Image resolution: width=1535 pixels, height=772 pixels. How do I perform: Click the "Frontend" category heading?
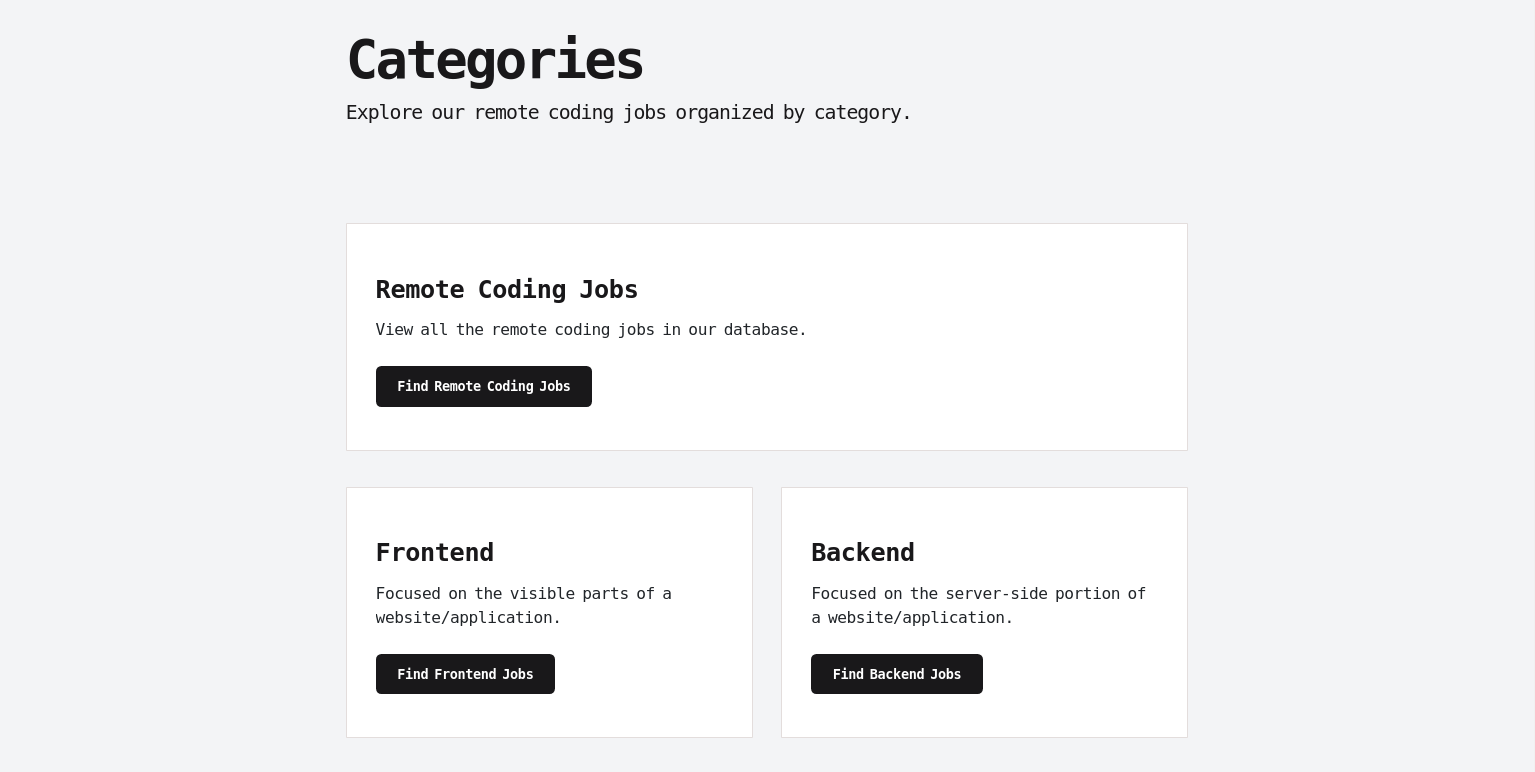pos(434,552)
